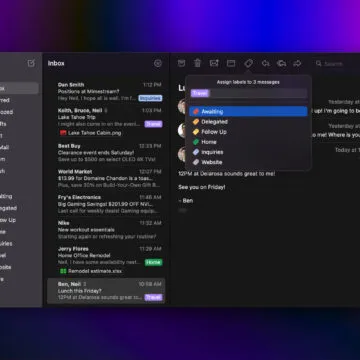Select the Lunch this Friday? conversation
This screenshot has width=360, height=360.
pyautogui.click(x=106, y=291)
